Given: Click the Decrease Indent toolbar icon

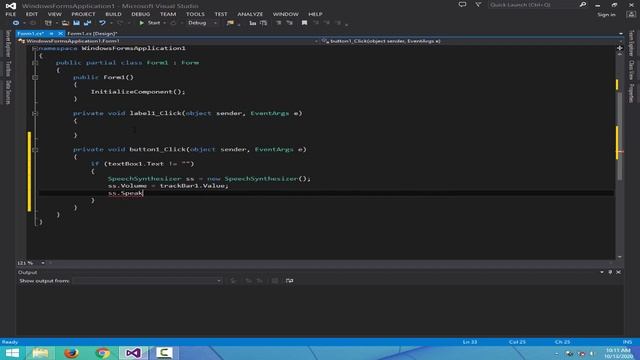Looking at the screenshot, I should (279, 23).
